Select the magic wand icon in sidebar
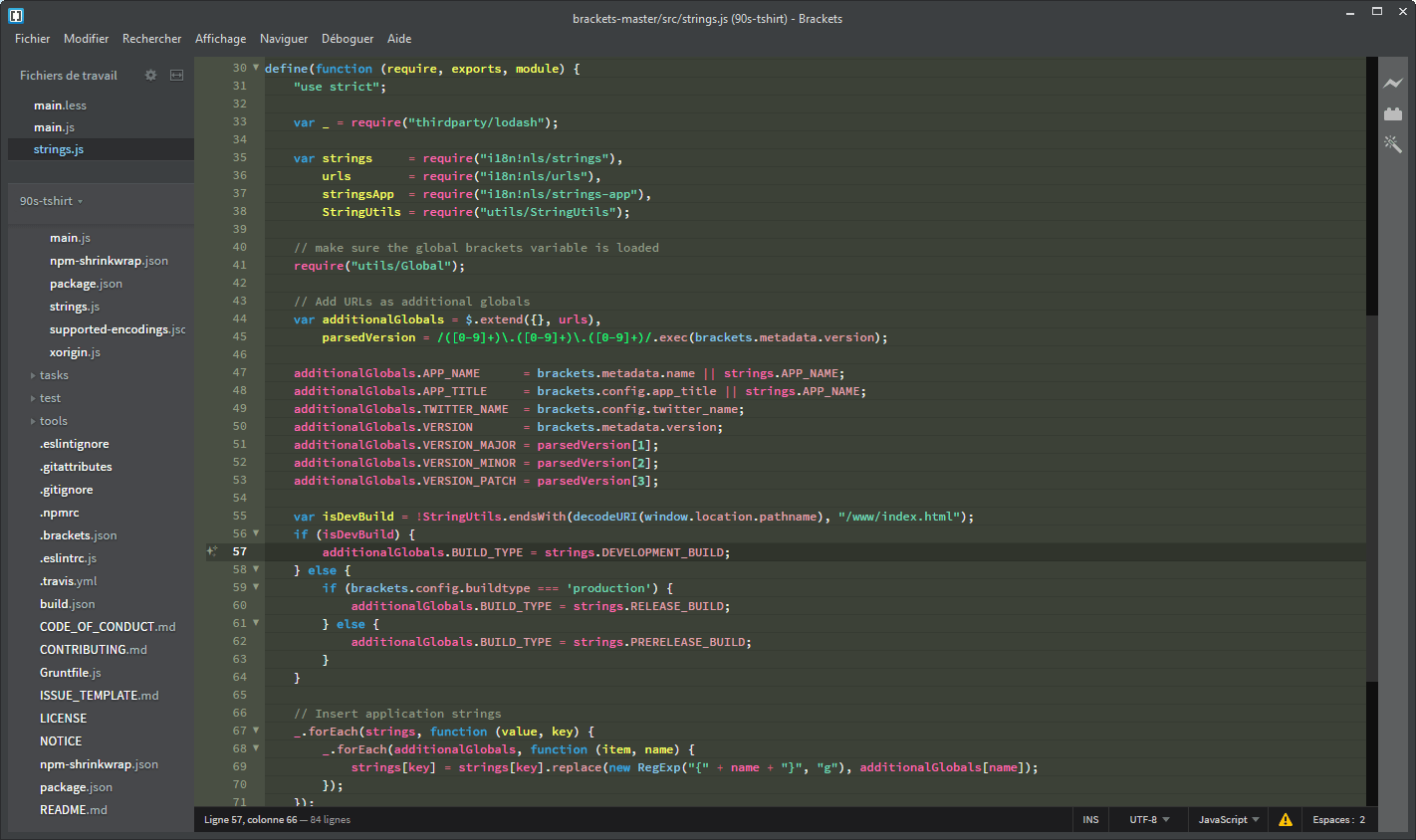Image resolution: width=1416 pixels, height=840 pixels. 1393,144
